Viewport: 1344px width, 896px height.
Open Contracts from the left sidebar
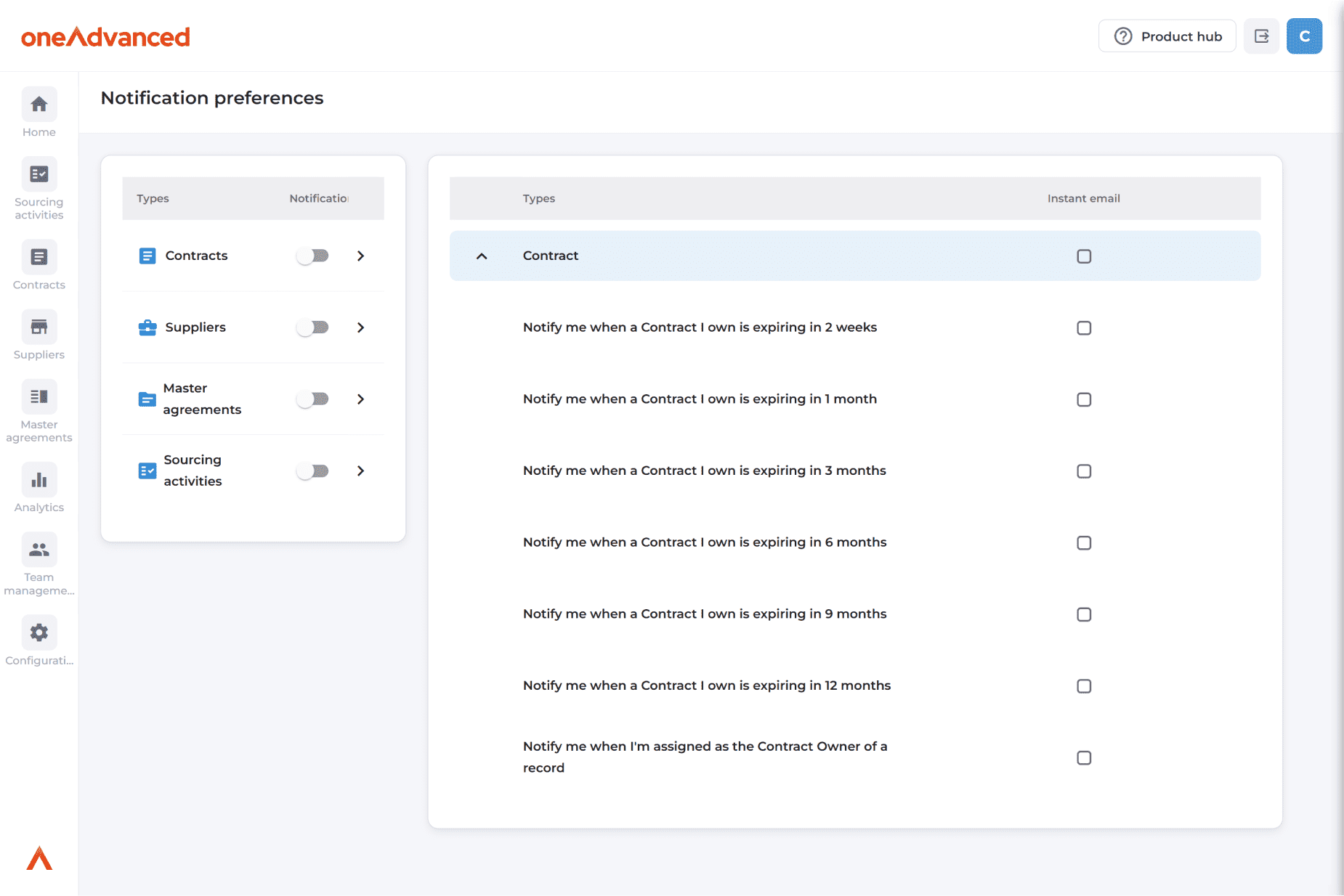(x=39, y=258)
